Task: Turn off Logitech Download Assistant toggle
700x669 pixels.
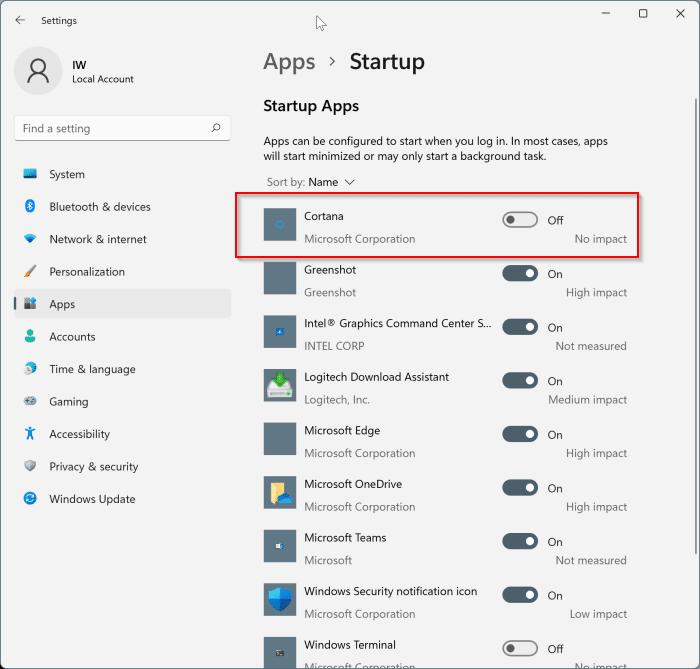Action: point(520,381)
